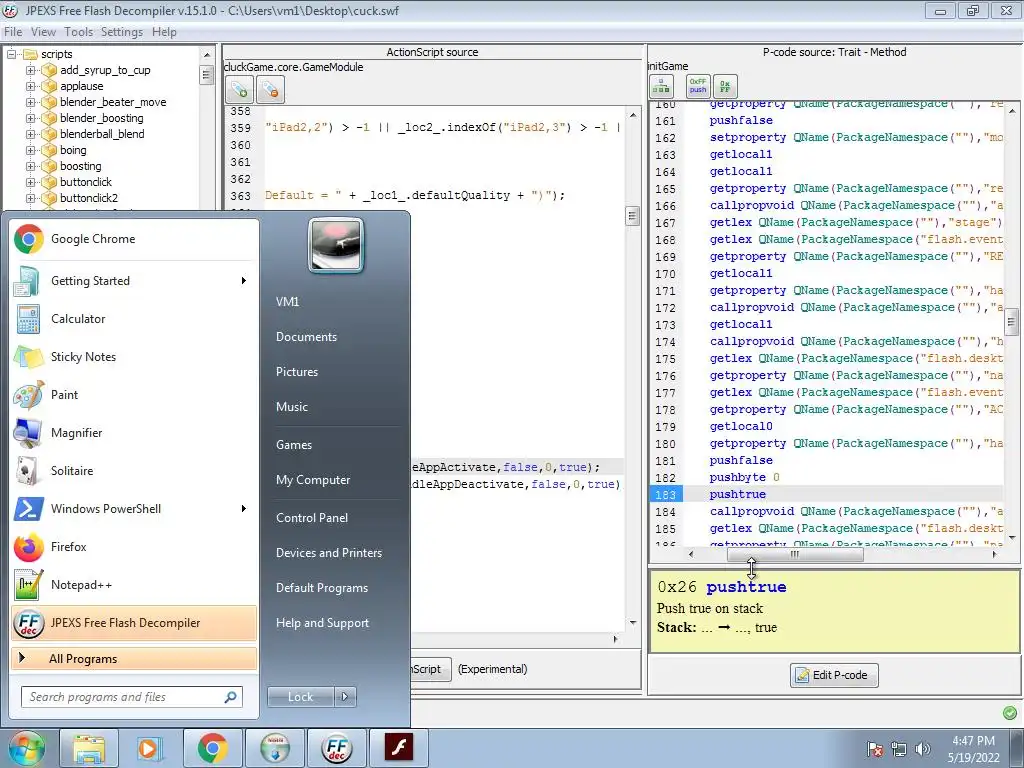Click the ActionScript vertical scrollbar thumb
This screenshot has height=768, width=1024.
coord(632,216)
